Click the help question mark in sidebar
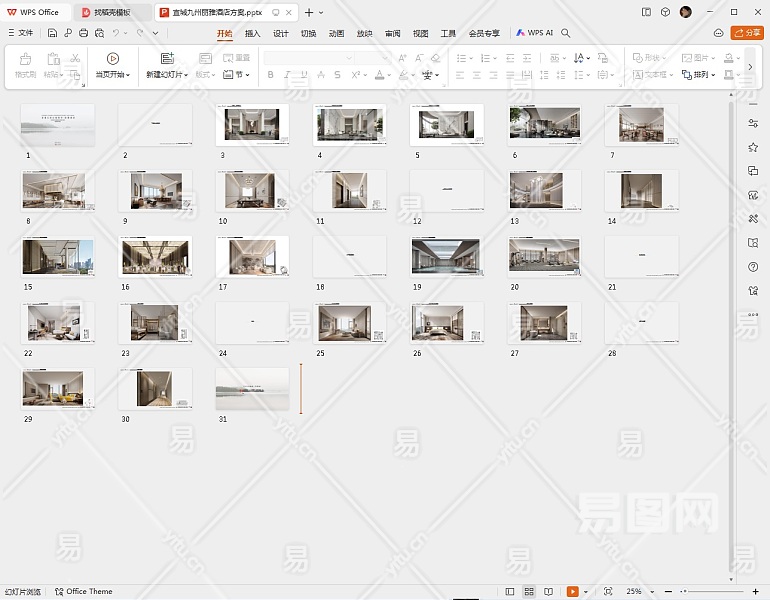The width and height of the screenshot is (770, 600). (x=753, y=267)
